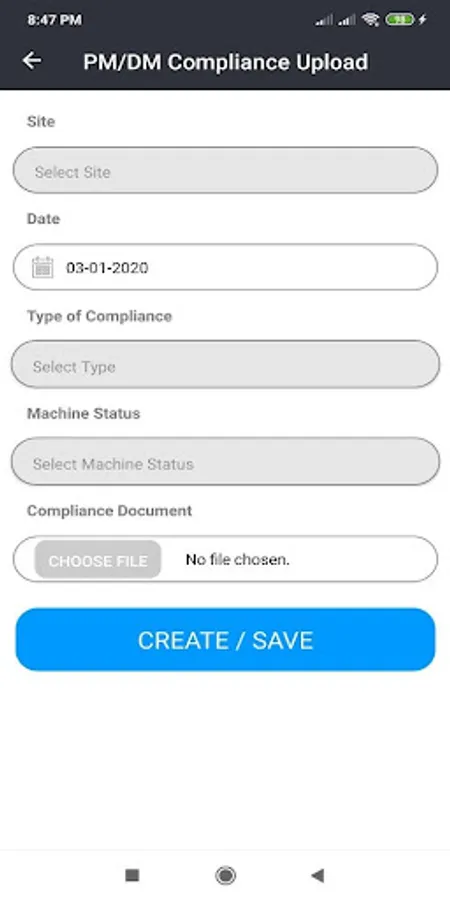Tap the back arrow in header
The height and width of the screenshot is (900, 450).
click(x=32, y=61)
